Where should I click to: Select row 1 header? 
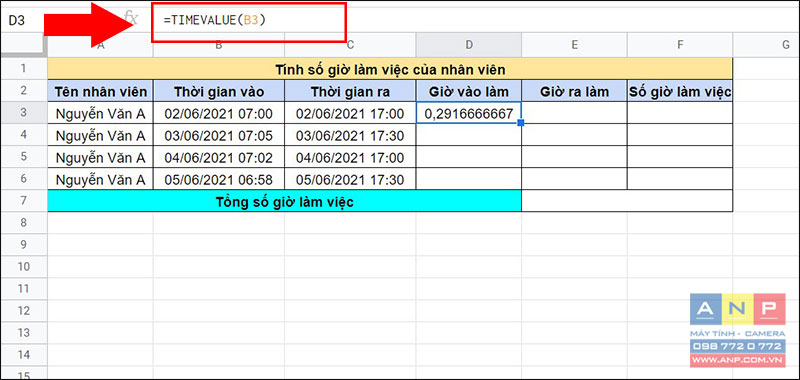(x=24, y=69)
